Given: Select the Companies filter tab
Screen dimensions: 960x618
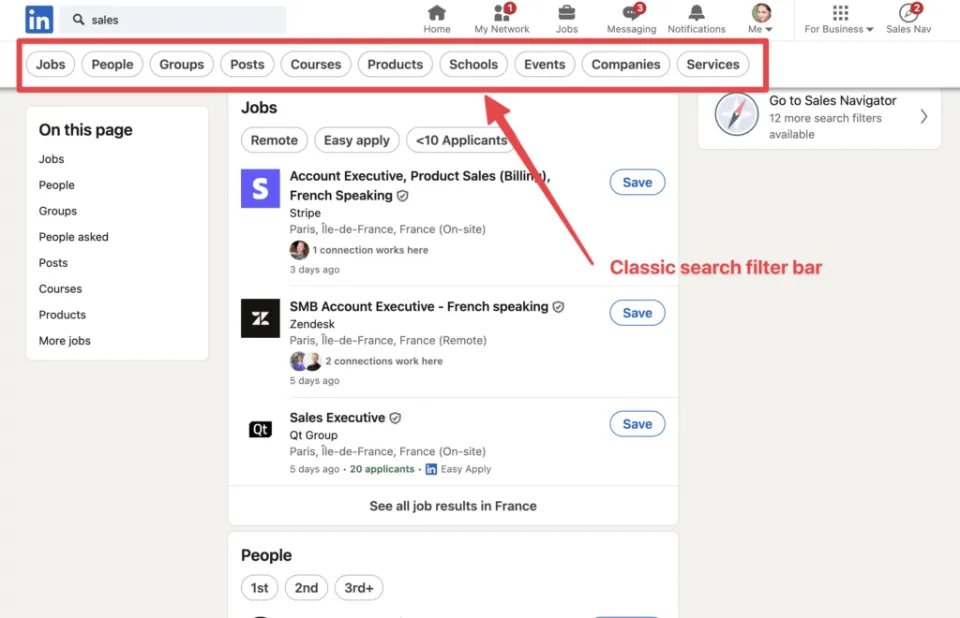Looking at the screenshot, I should pyautogui.click(x=625, y=64).
